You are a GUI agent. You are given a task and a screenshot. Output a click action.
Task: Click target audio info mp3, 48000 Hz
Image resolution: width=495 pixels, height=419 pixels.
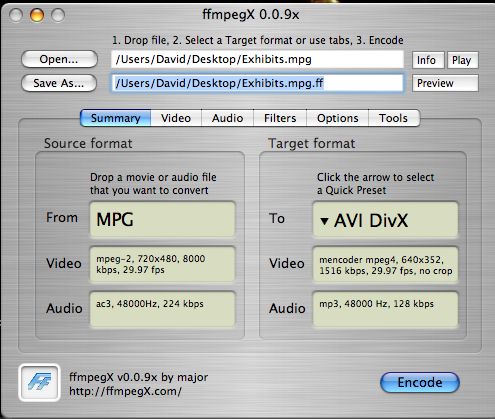click(385, 309)
